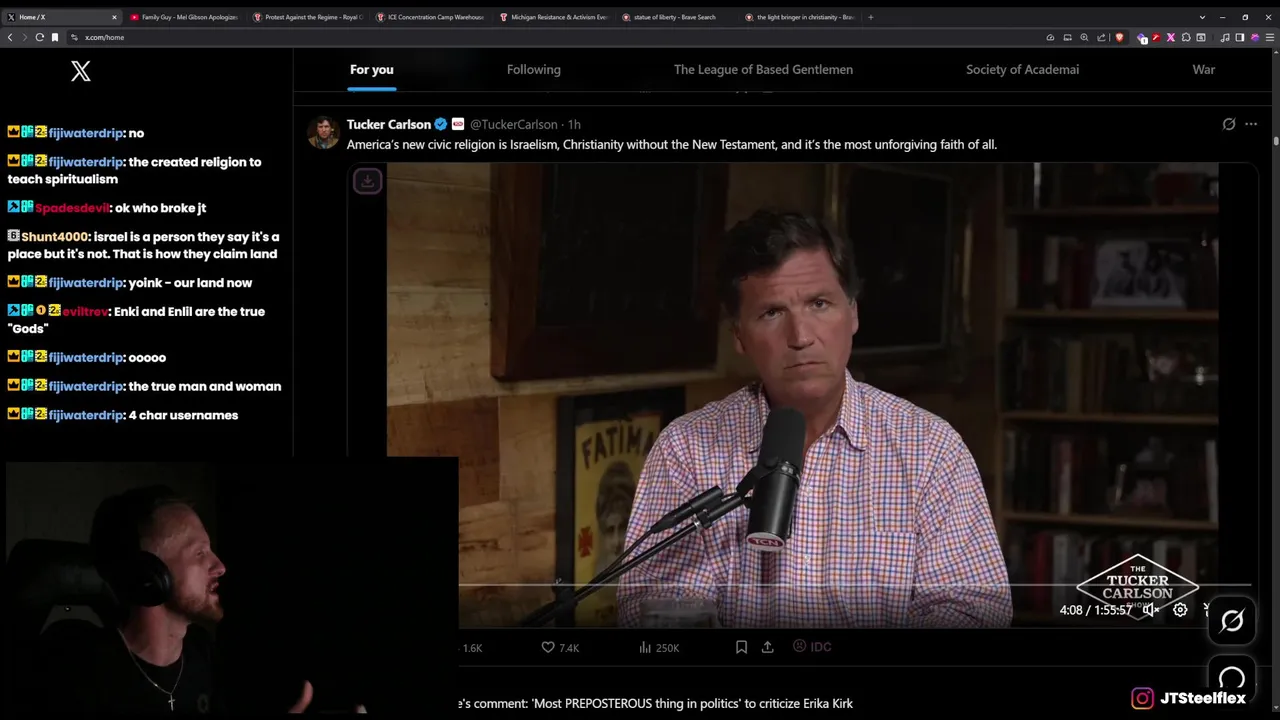Click the 1h post timestamp
Screen dimensions: 1280x720
click(x=574, y=124)
